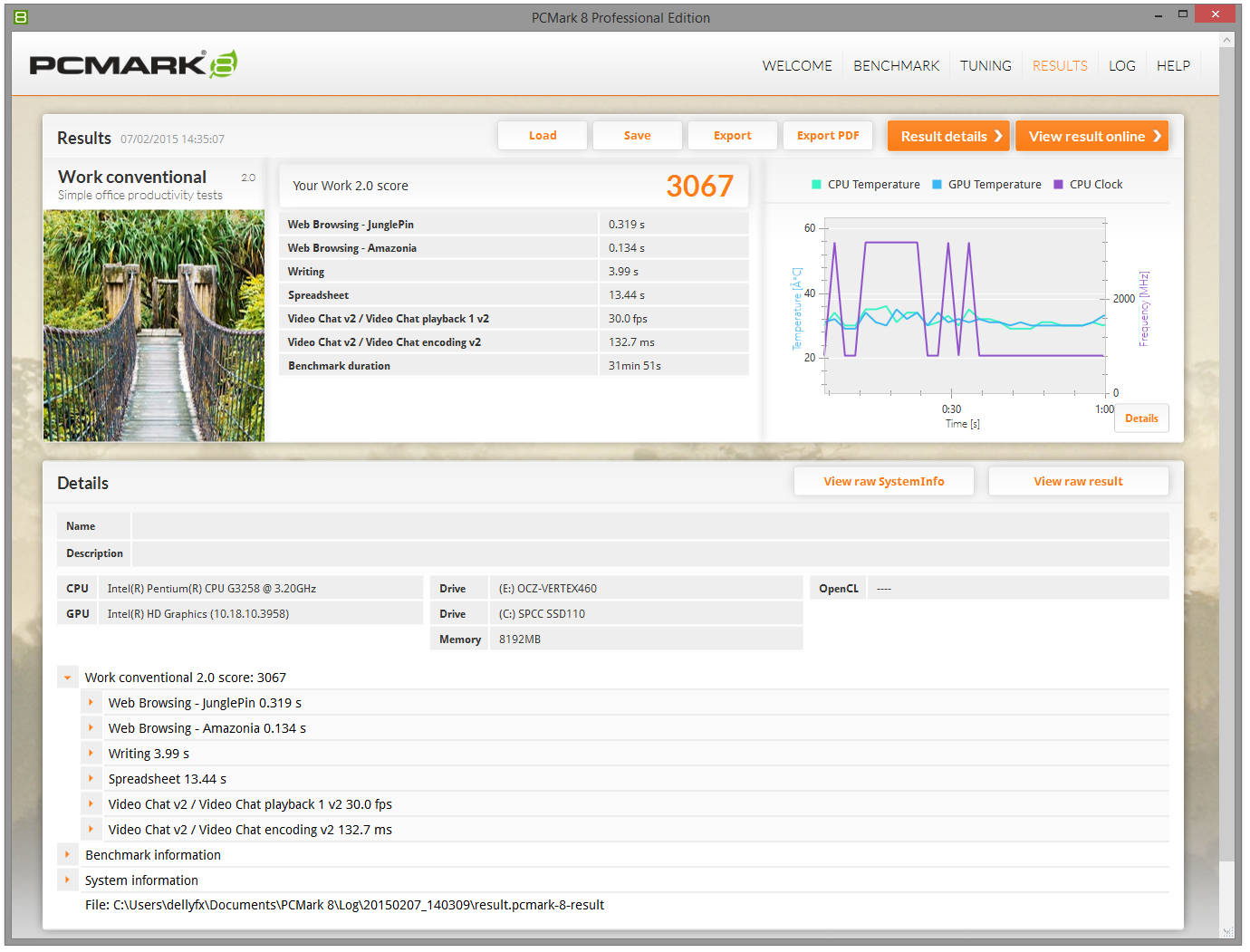Click the Spreadsheet table row
This screenshot has width=1250, height=952.
514,295
